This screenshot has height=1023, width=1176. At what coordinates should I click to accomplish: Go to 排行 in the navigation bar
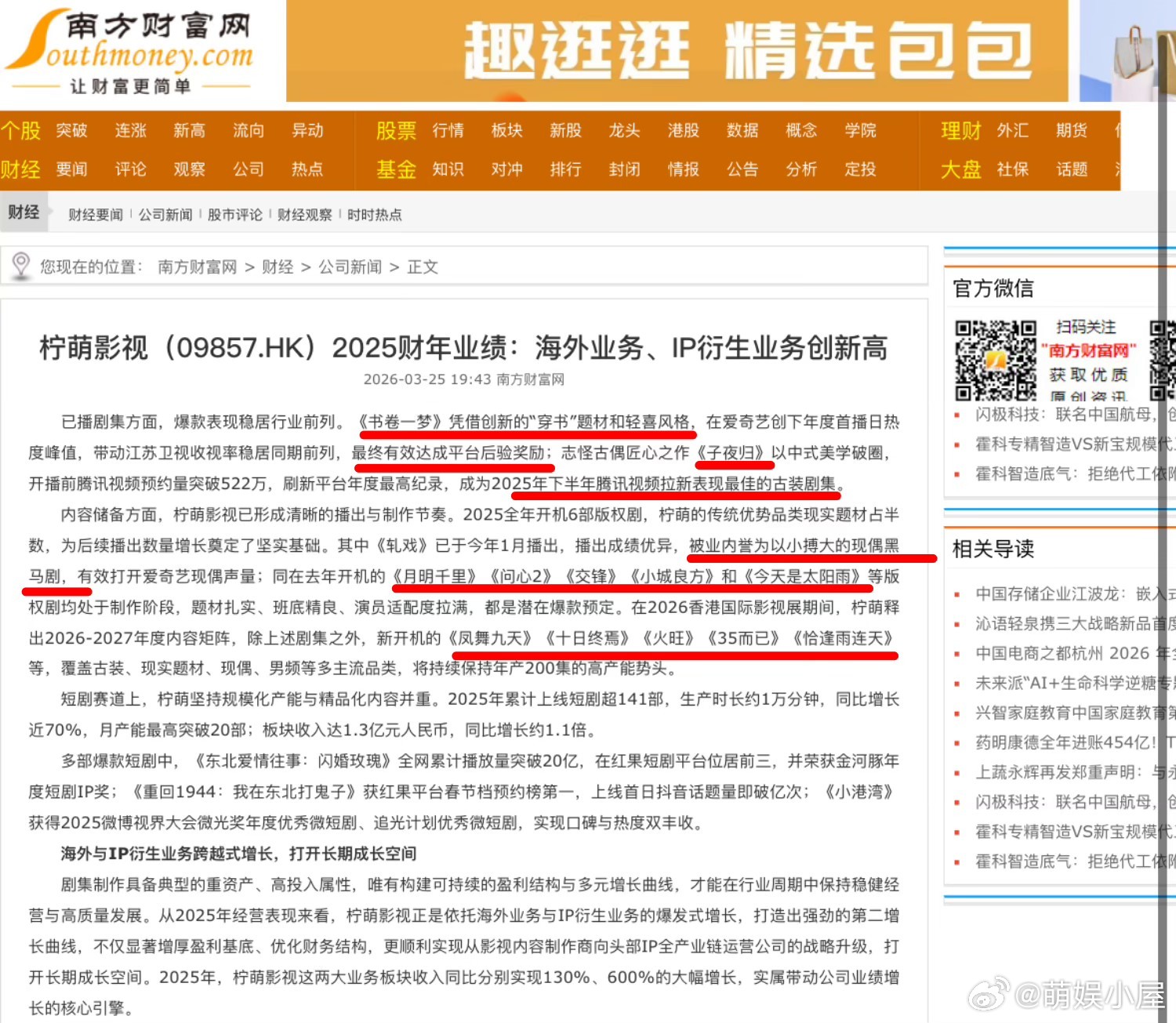click(566, 169)
